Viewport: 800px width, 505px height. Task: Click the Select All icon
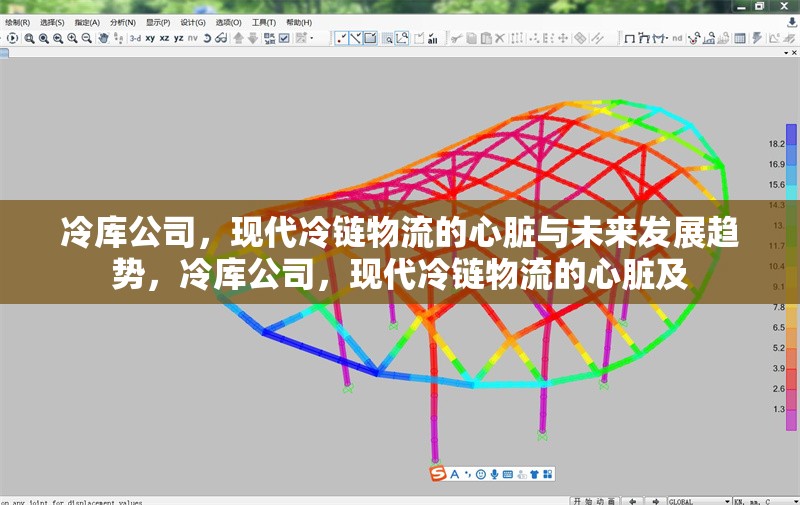pos(433,38)
